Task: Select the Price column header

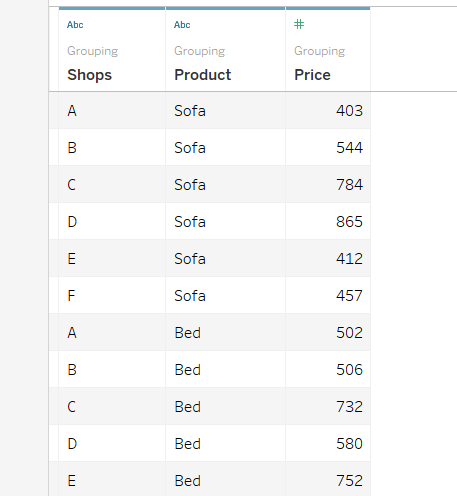Action: [312, 75]
